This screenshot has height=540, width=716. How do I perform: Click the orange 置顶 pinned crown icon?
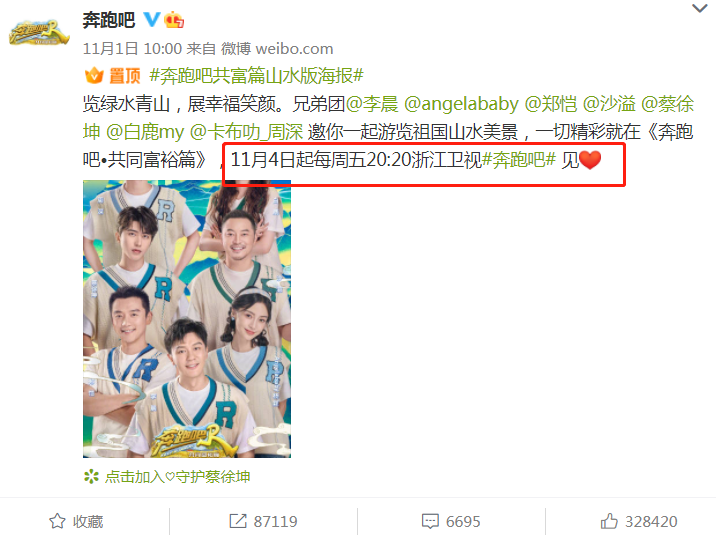[x=94, y=75]
